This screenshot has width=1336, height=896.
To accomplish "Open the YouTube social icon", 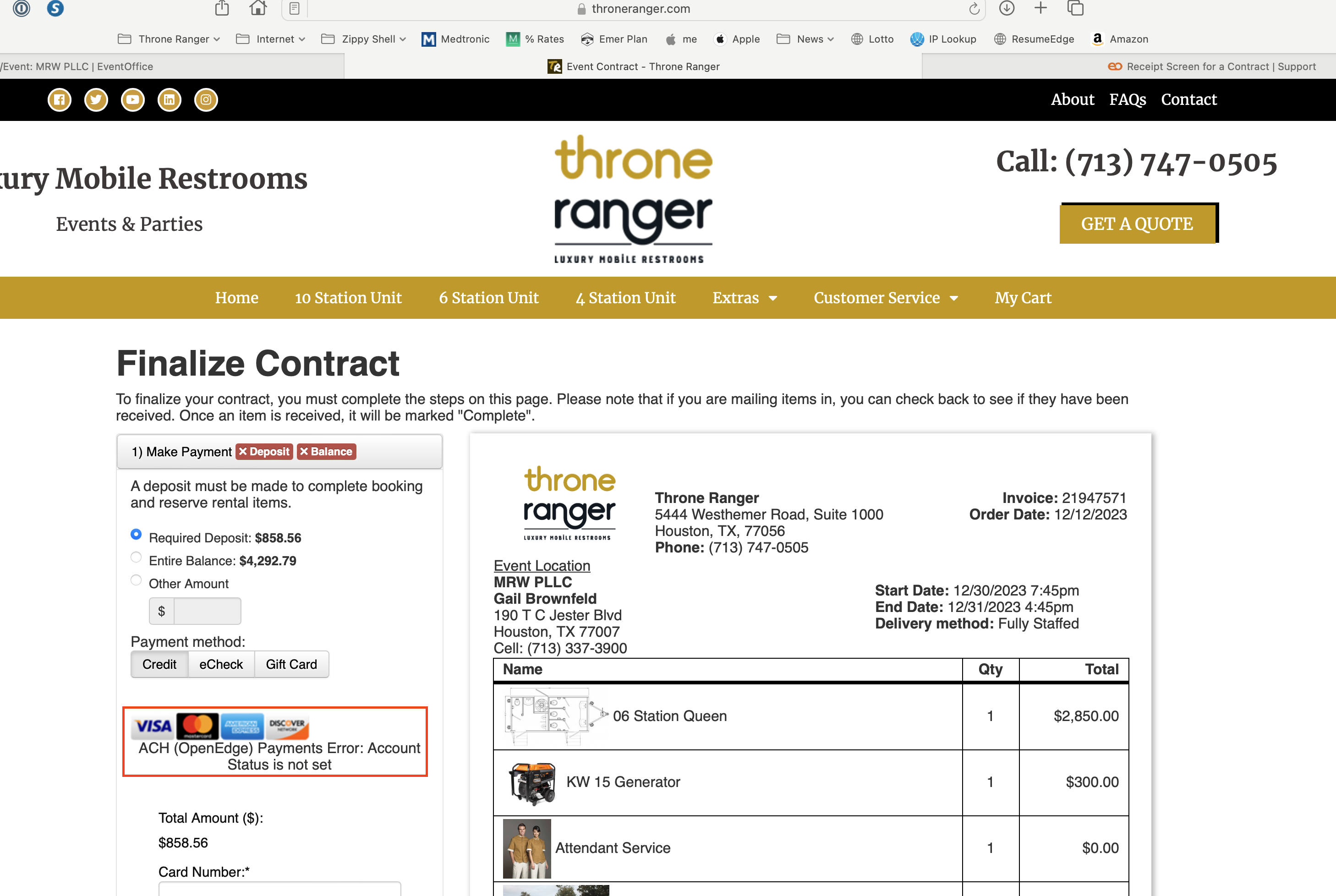I will click(x=132, y=100).
